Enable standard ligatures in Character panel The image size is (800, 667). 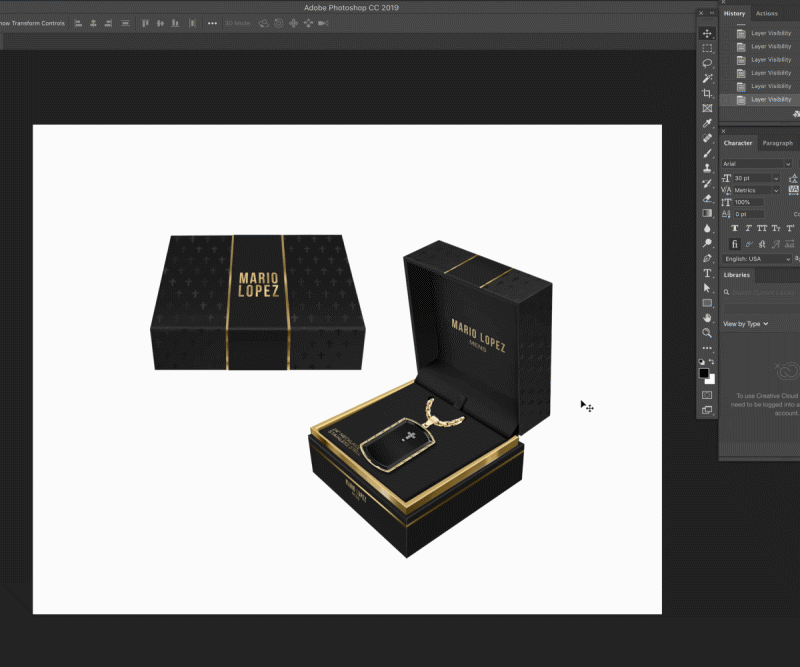coord(734,243)
